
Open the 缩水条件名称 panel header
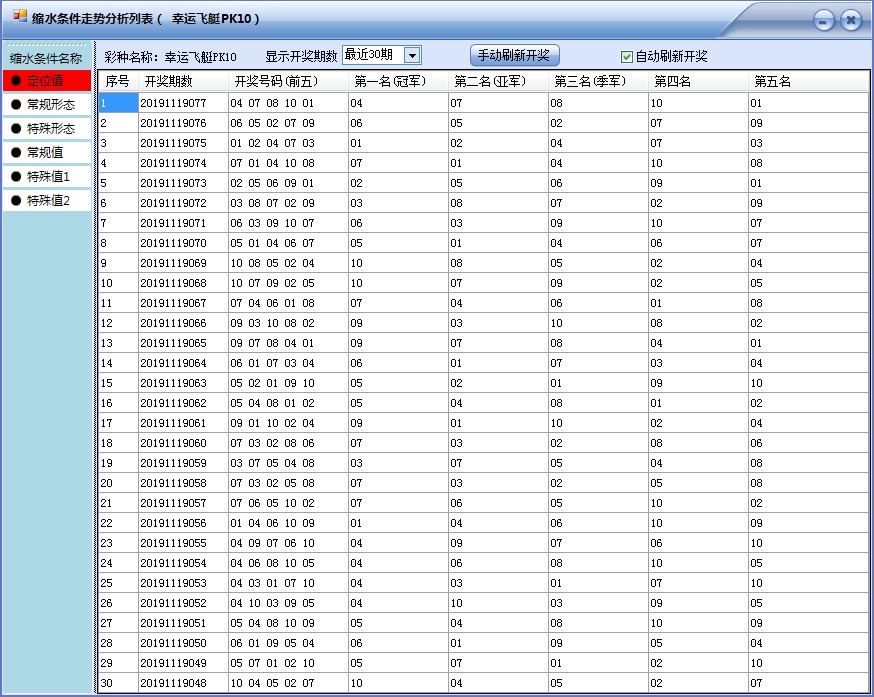click(46, 56)
